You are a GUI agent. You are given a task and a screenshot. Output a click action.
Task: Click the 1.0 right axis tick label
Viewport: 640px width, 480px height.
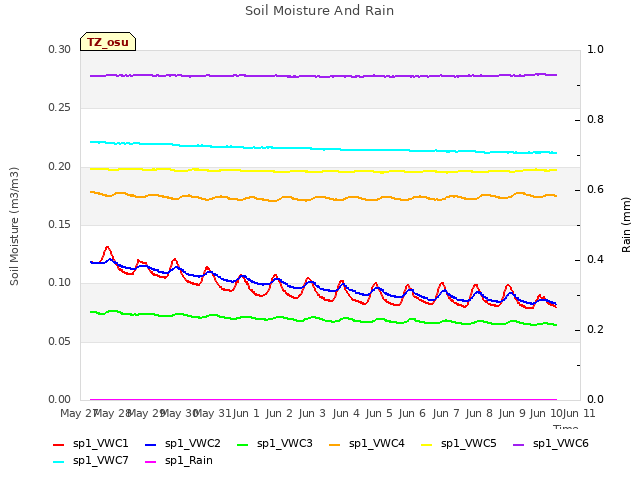[595, 49]
